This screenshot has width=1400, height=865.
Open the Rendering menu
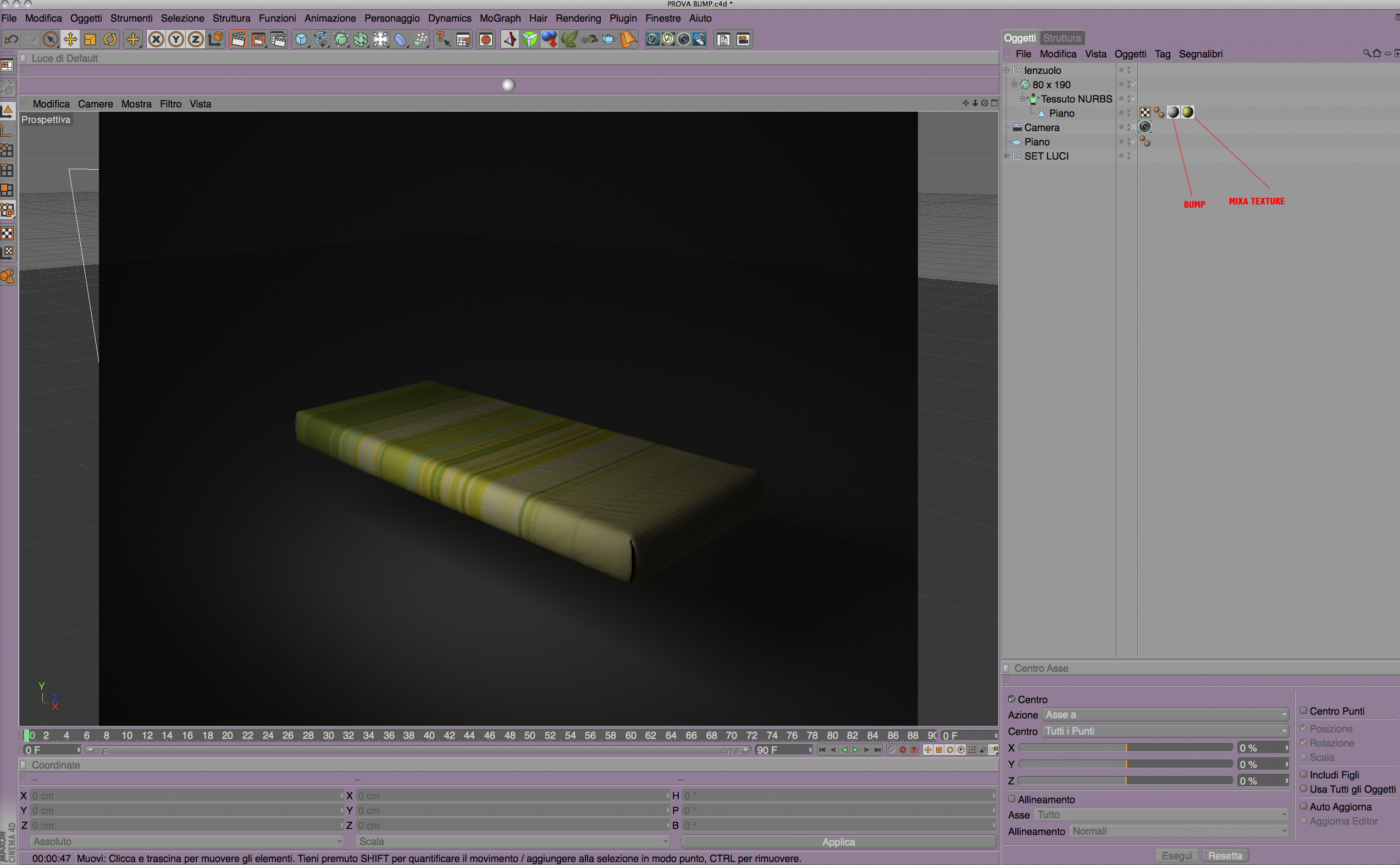point(578,18)
